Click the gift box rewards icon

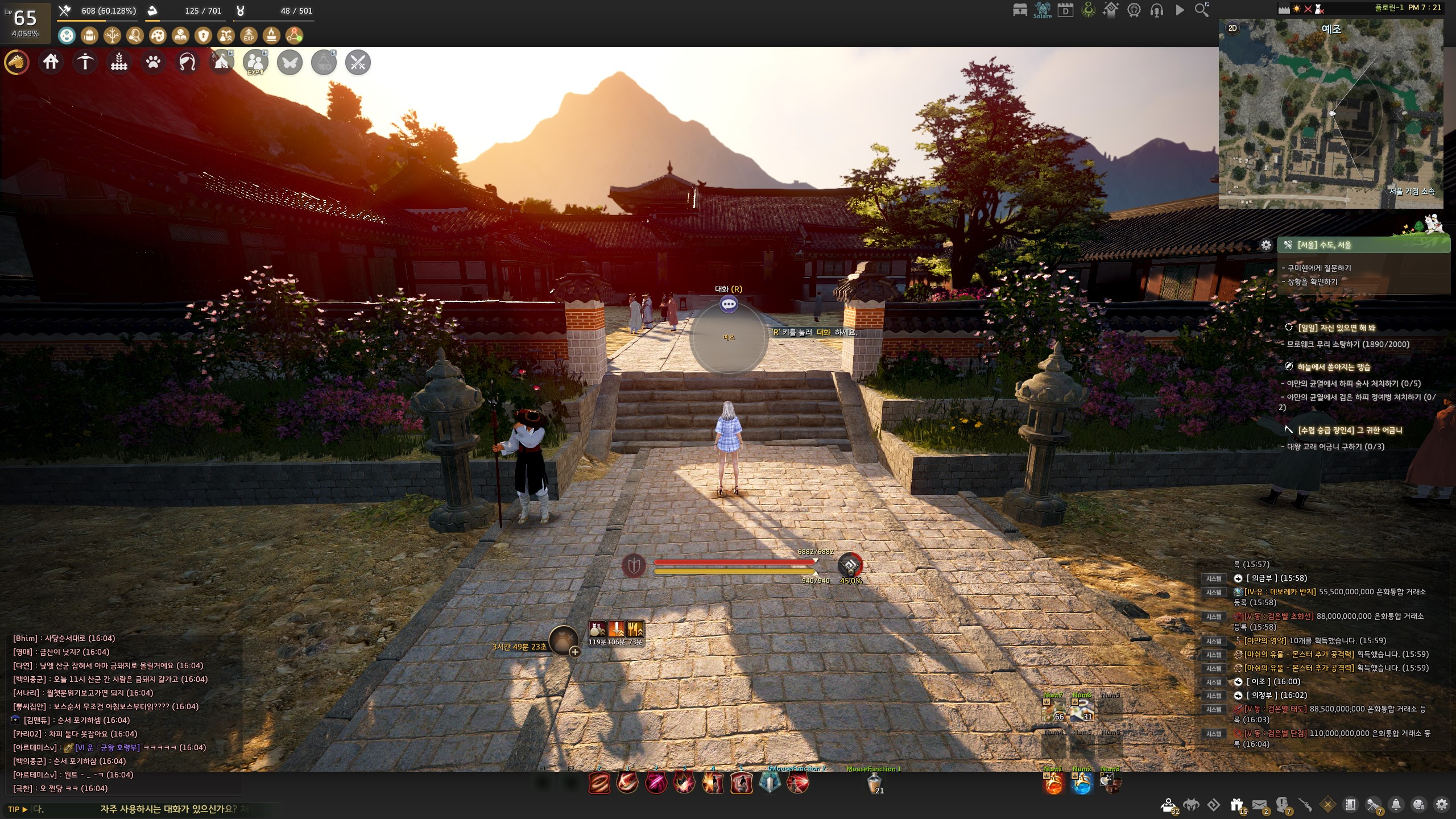coord(1236,805)
